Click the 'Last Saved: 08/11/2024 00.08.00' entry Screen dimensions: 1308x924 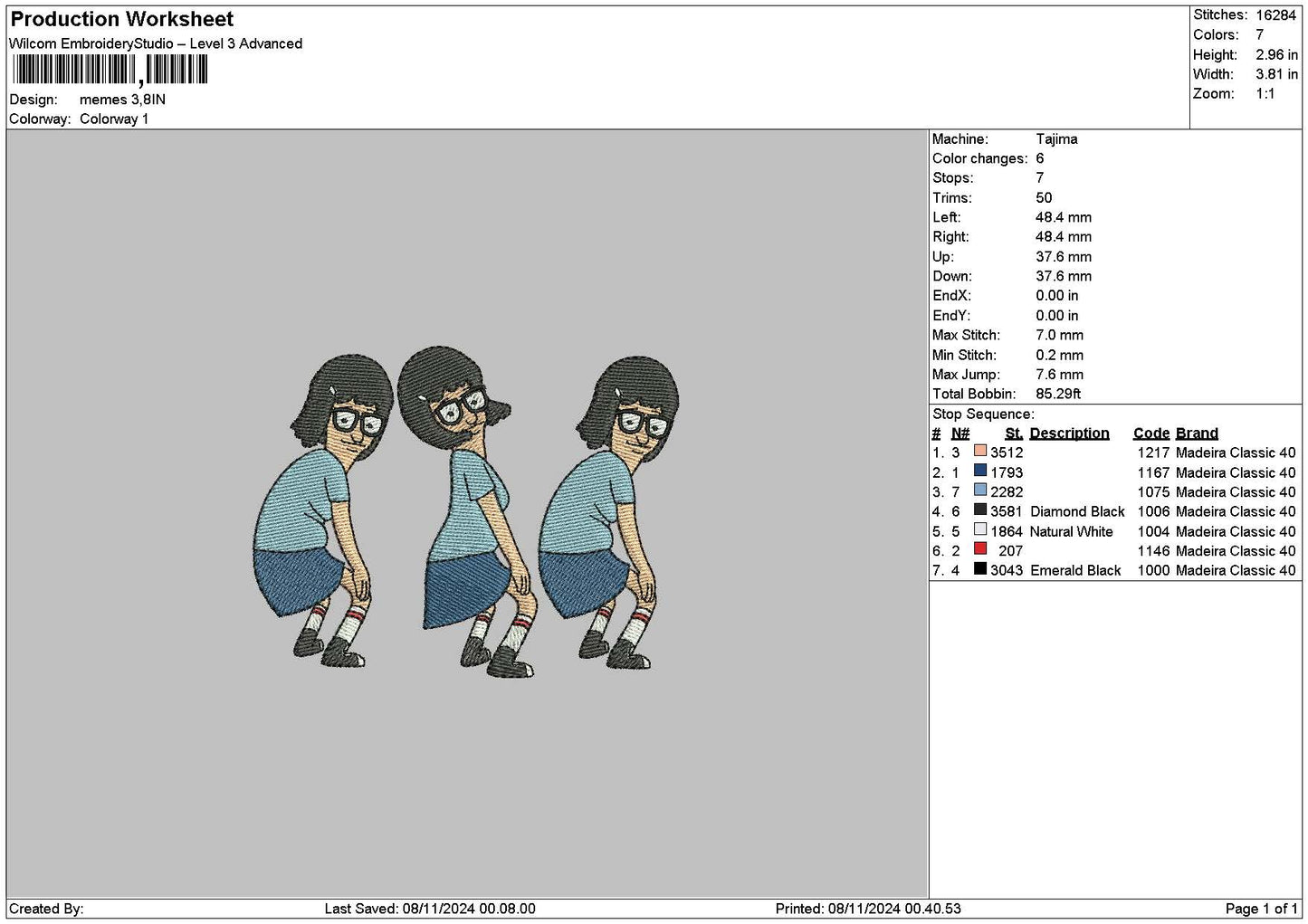tap(430, 909)
